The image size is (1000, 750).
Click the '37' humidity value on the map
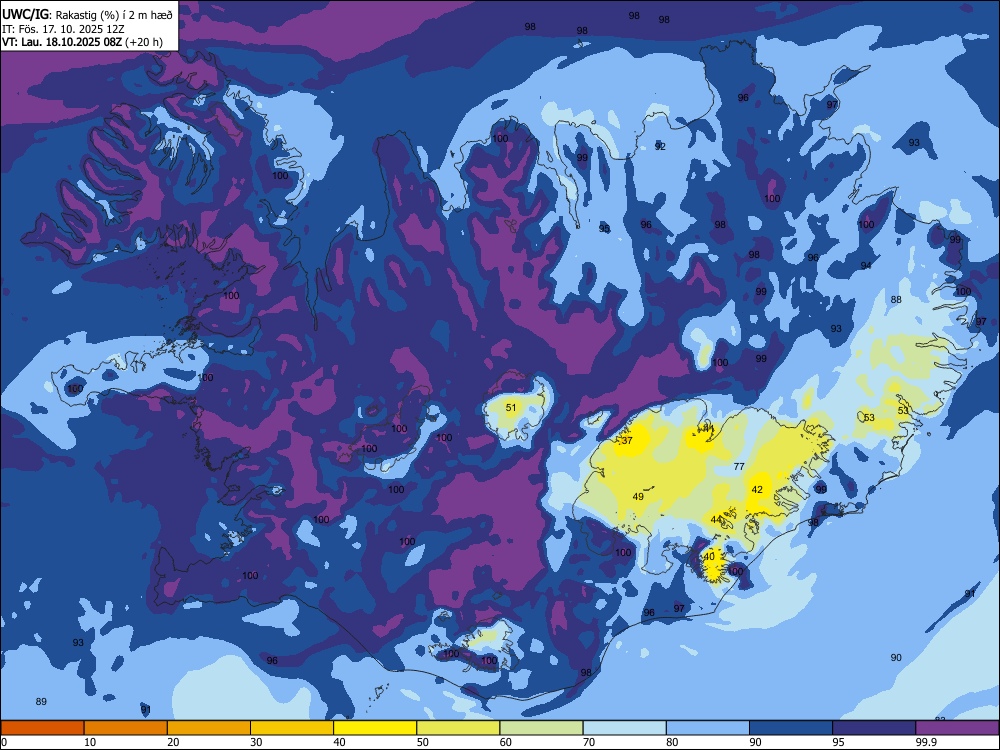[627, 441]
